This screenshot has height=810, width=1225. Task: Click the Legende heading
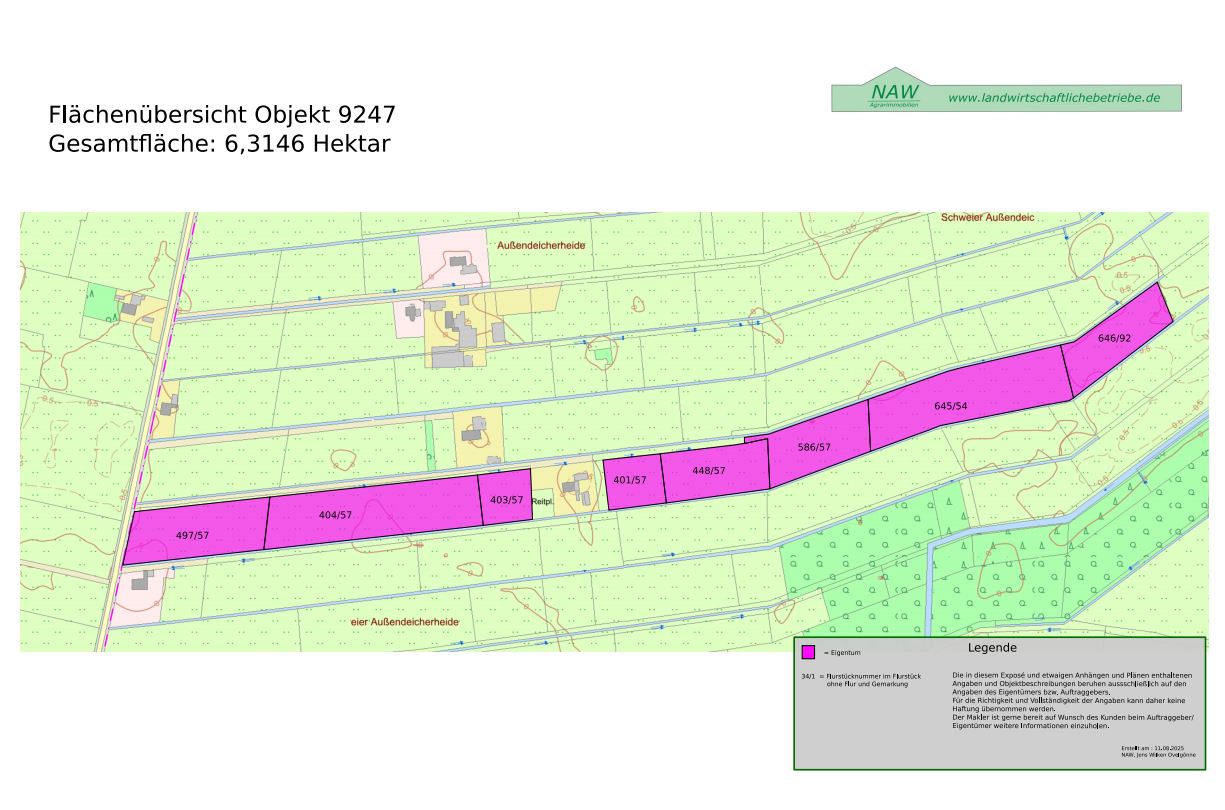point(992,648)
